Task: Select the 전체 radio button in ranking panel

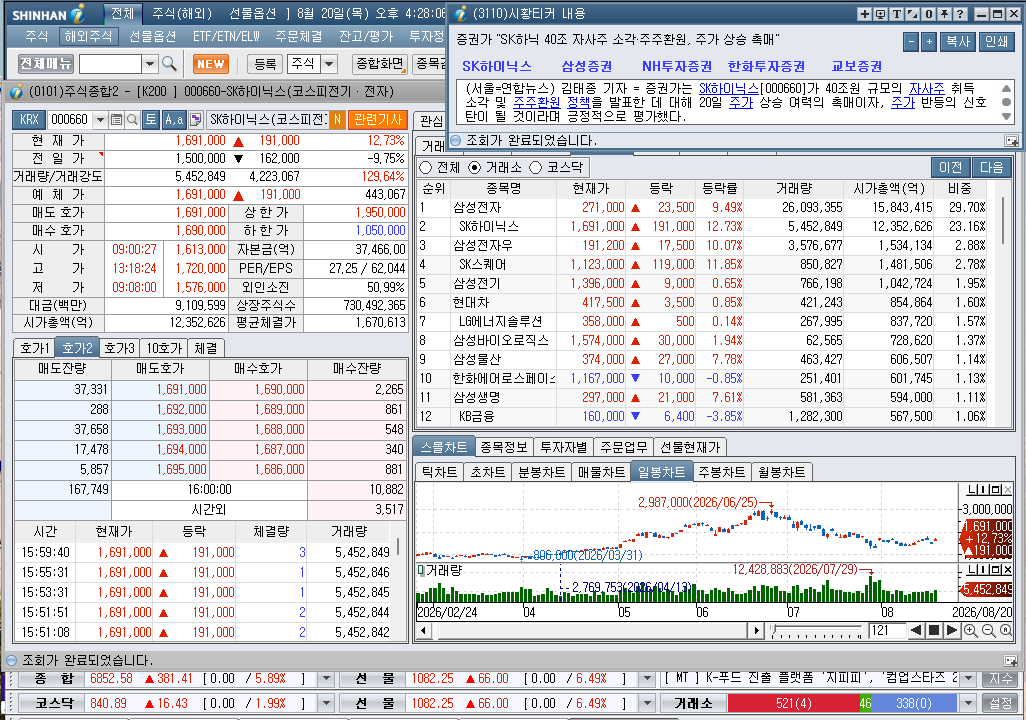Action: click(425, 168)
